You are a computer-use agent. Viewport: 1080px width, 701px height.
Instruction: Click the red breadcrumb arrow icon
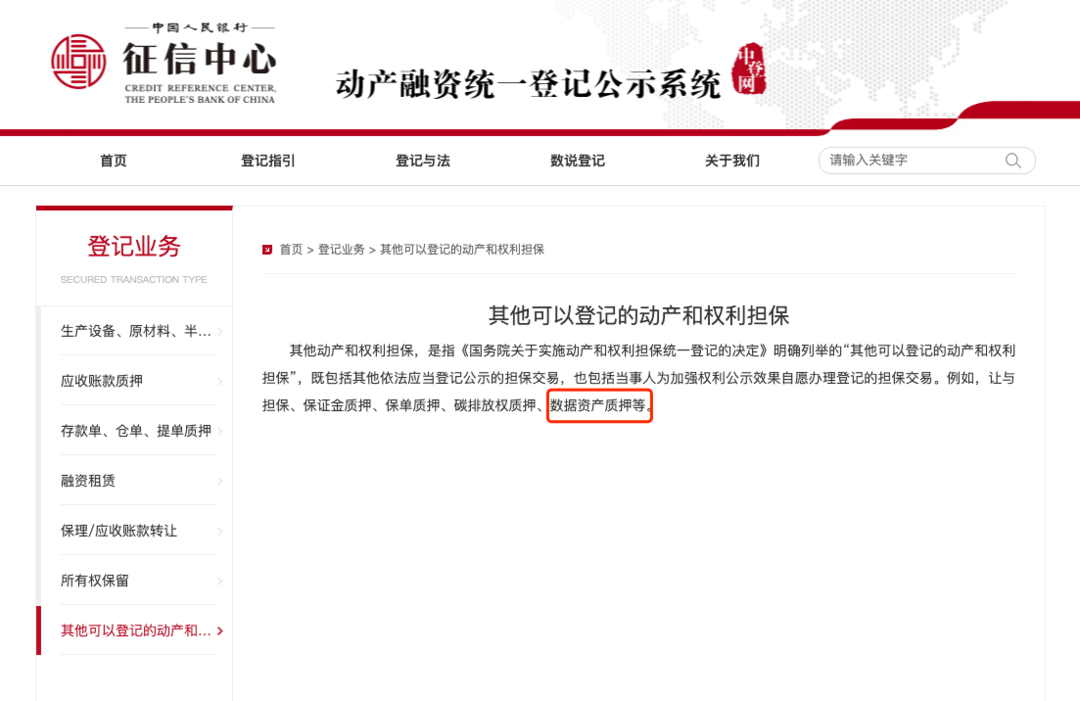click(267, 249)
